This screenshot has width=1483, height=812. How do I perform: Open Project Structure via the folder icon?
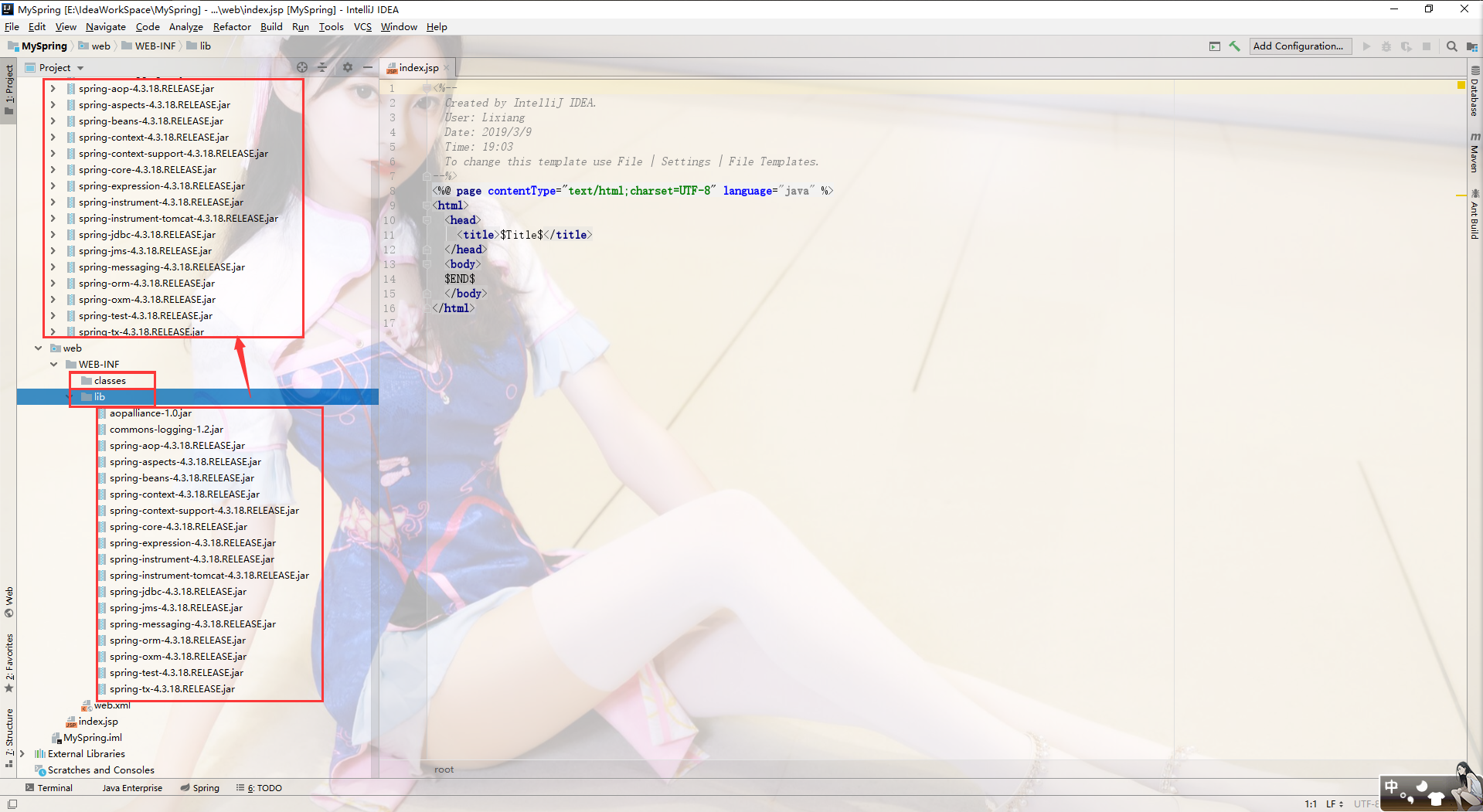tap(1471, 46)
